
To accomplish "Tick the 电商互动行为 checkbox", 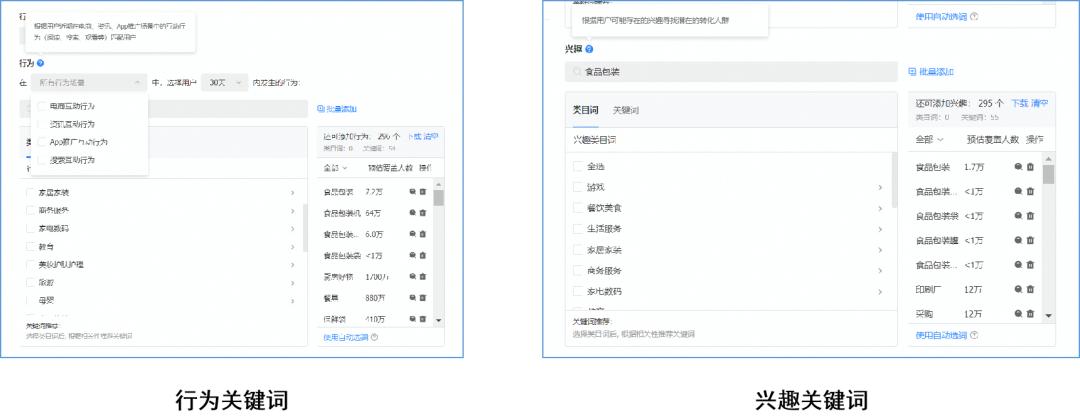I will click(43, 107).
